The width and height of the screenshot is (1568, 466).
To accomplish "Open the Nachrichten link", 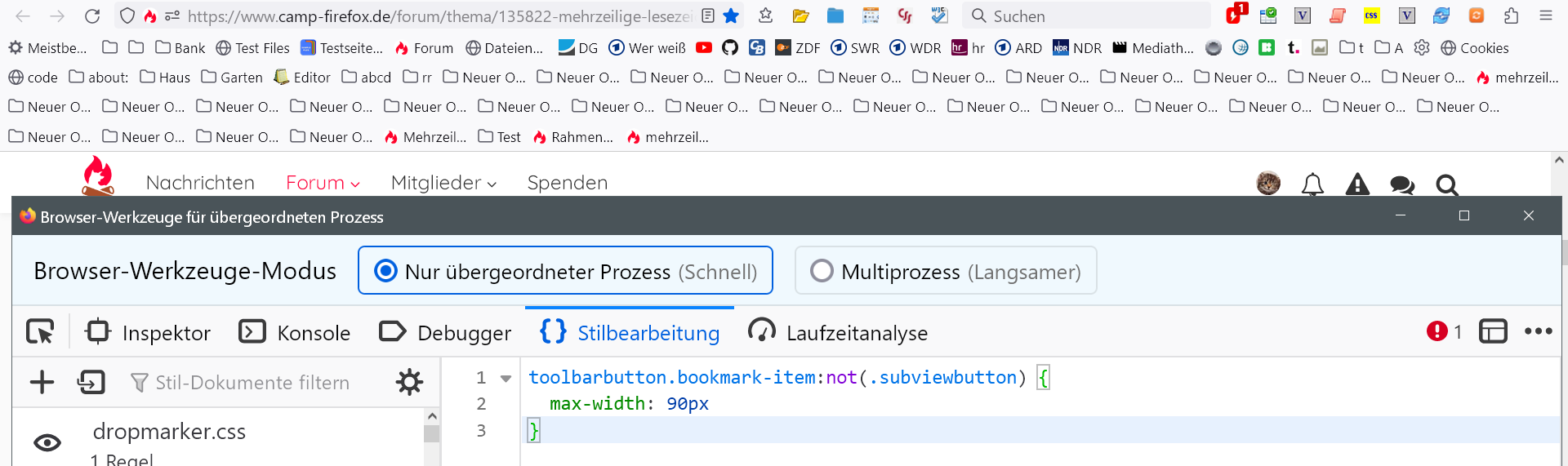I will 200,183.
